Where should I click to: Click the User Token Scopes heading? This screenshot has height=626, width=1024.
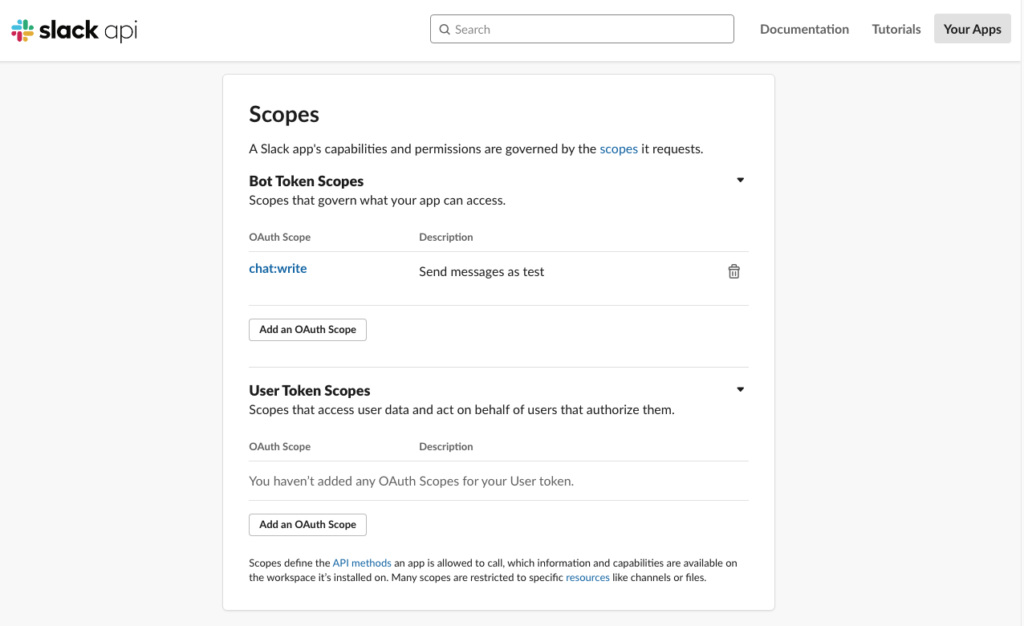point(309,390)
